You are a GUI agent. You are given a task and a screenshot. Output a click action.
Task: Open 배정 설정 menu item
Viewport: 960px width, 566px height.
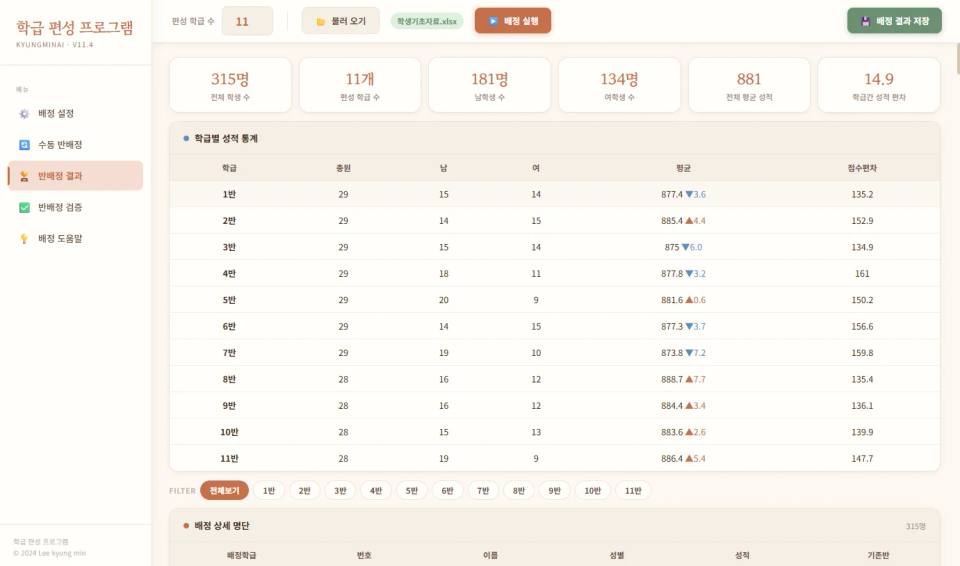(75, 113)
